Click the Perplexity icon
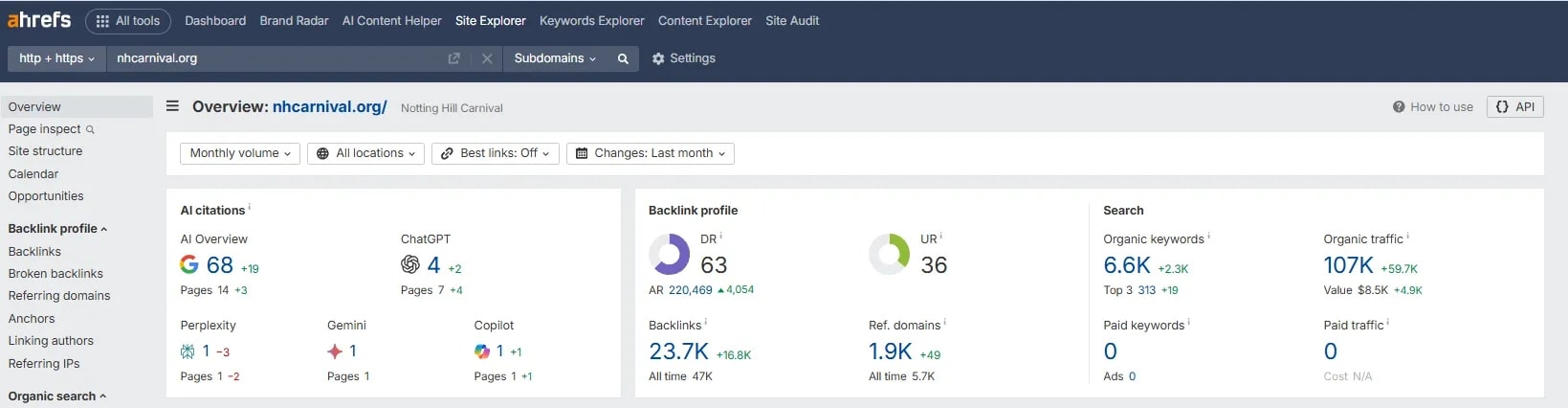 pyautogui.click(x=188, y=351)
